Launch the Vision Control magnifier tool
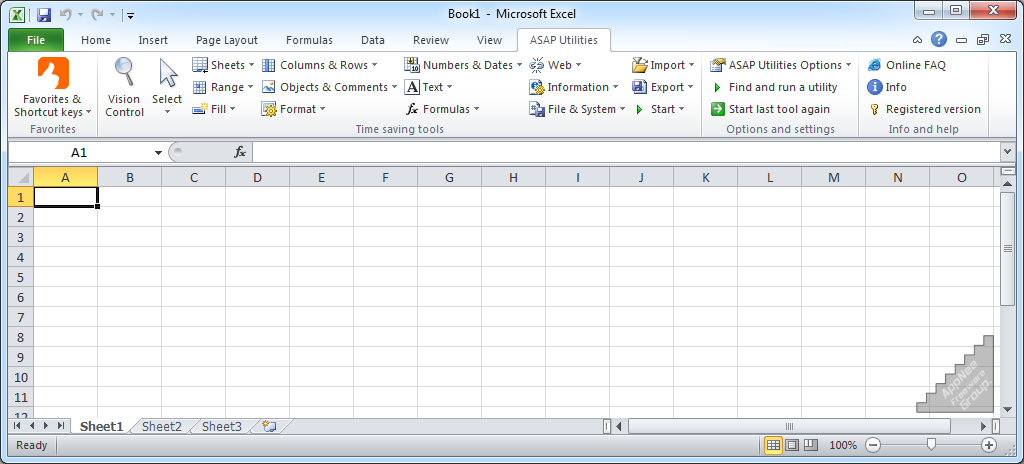The height and width of the screenshot is (464, 1024). point(123,87)
